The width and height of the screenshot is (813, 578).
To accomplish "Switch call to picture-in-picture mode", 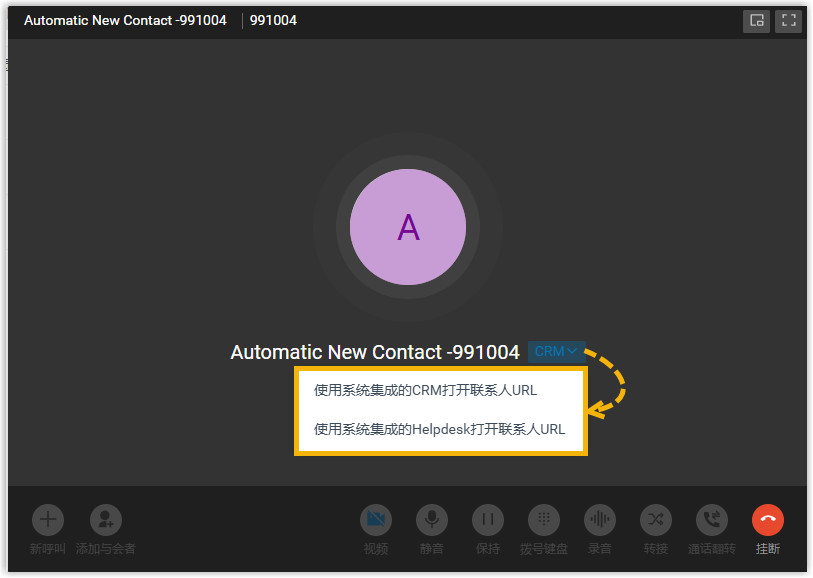I will 756,21.
